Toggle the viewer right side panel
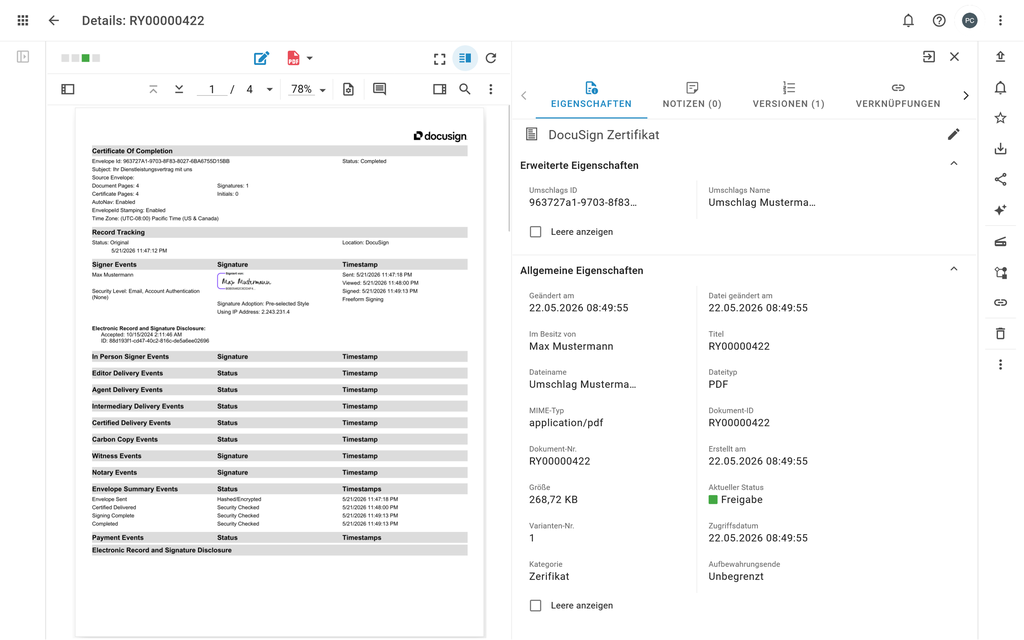Viewport: 1024px width, 640px height. pos(440,89)
